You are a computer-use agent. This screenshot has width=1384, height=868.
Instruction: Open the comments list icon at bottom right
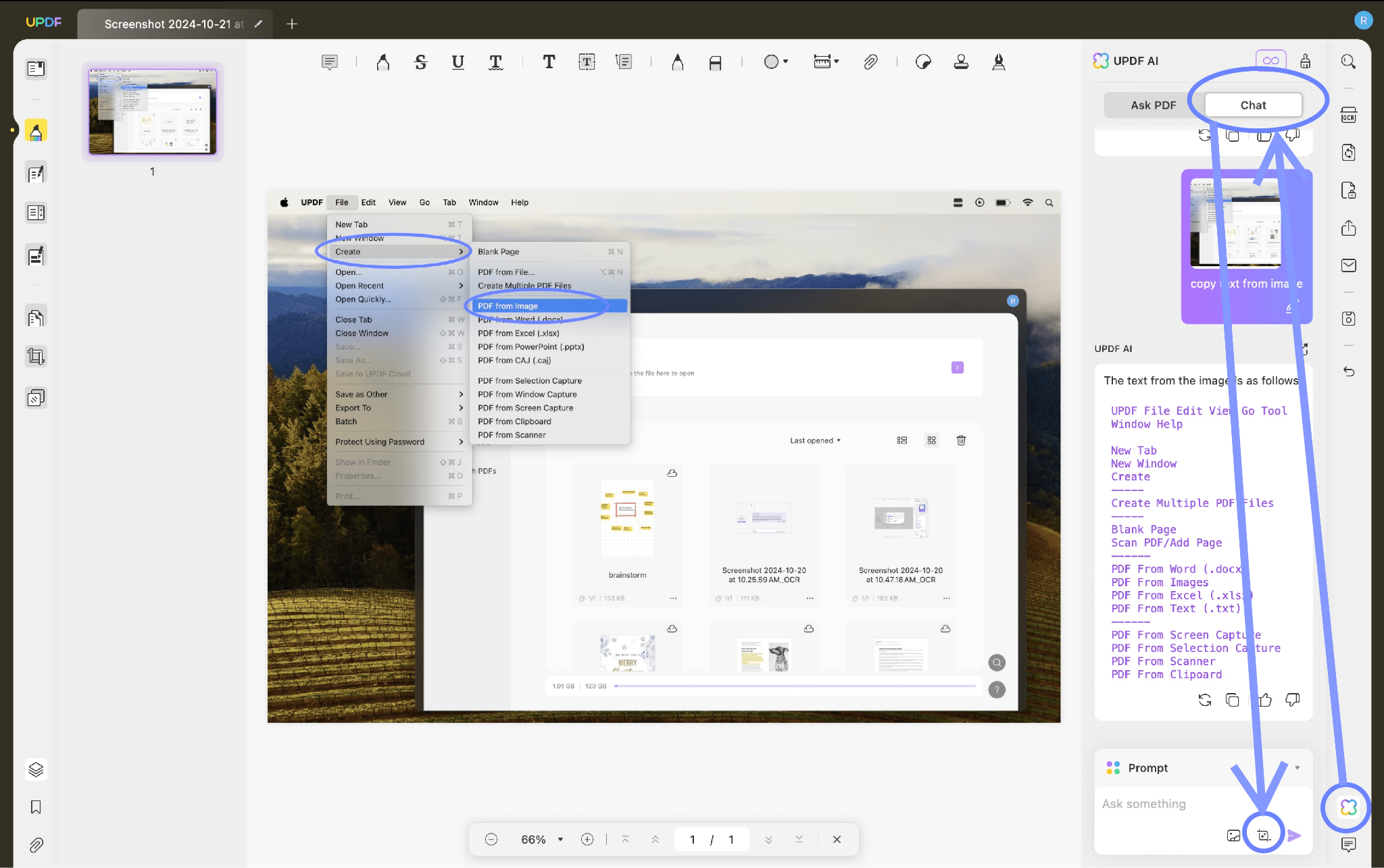pyautogui.click(x=1348, y=844)
